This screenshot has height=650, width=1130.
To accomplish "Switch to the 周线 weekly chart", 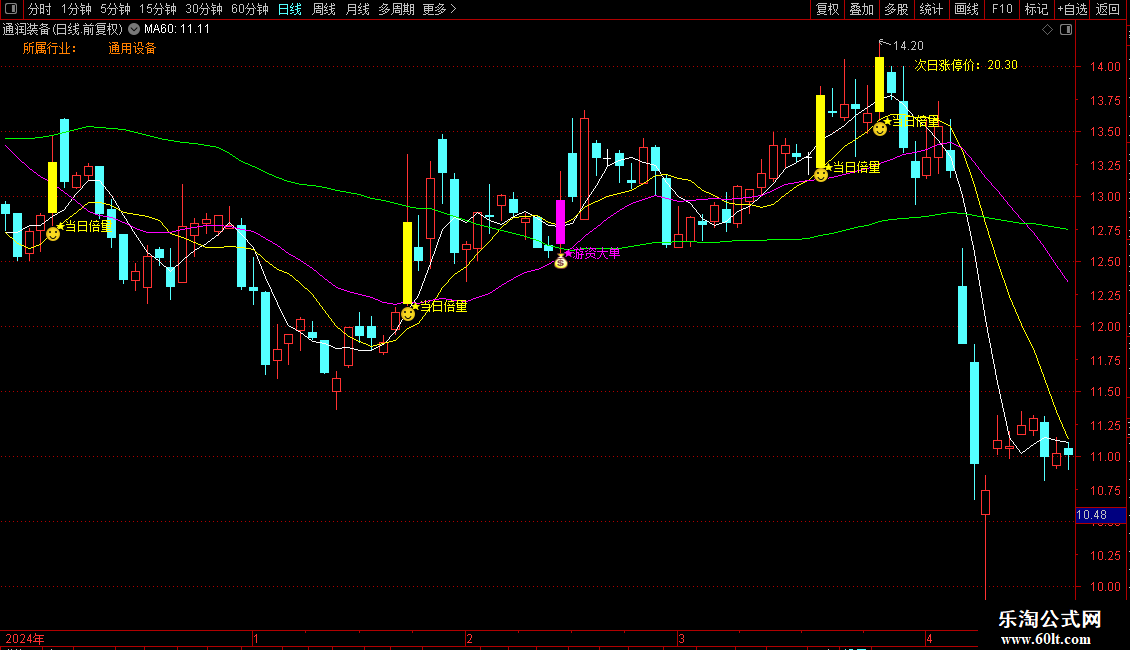I will [324, 9].
